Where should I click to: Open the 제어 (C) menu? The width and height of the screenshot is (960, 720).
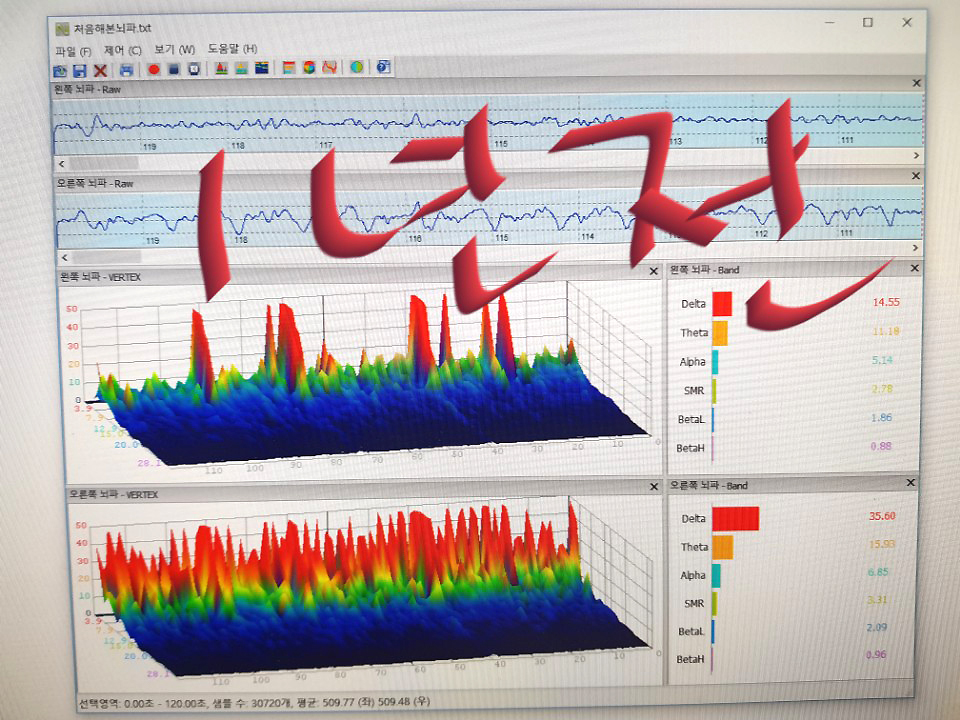122,49
